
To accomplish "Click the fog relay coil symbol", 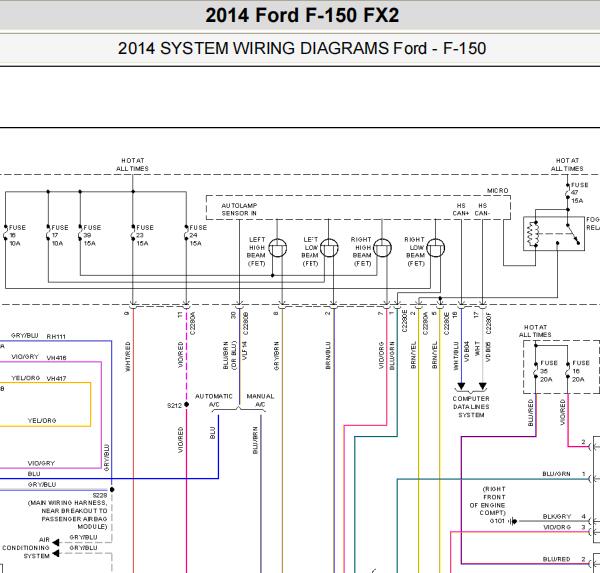I will [x=533, y=234].
